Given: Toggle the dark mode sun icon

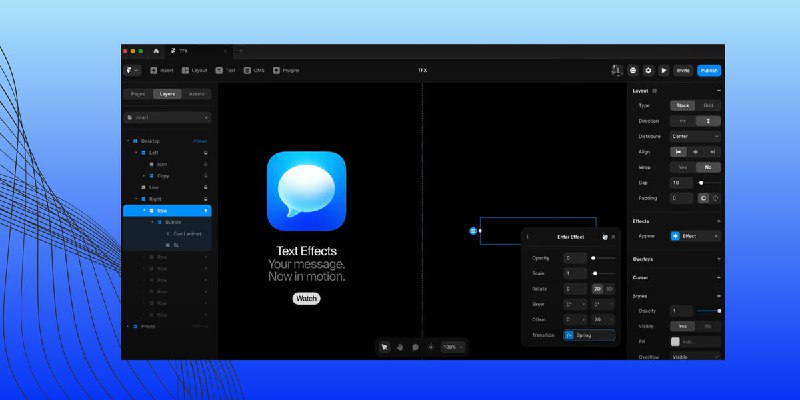Looking at the screenshot, I should tap(431, 347).
